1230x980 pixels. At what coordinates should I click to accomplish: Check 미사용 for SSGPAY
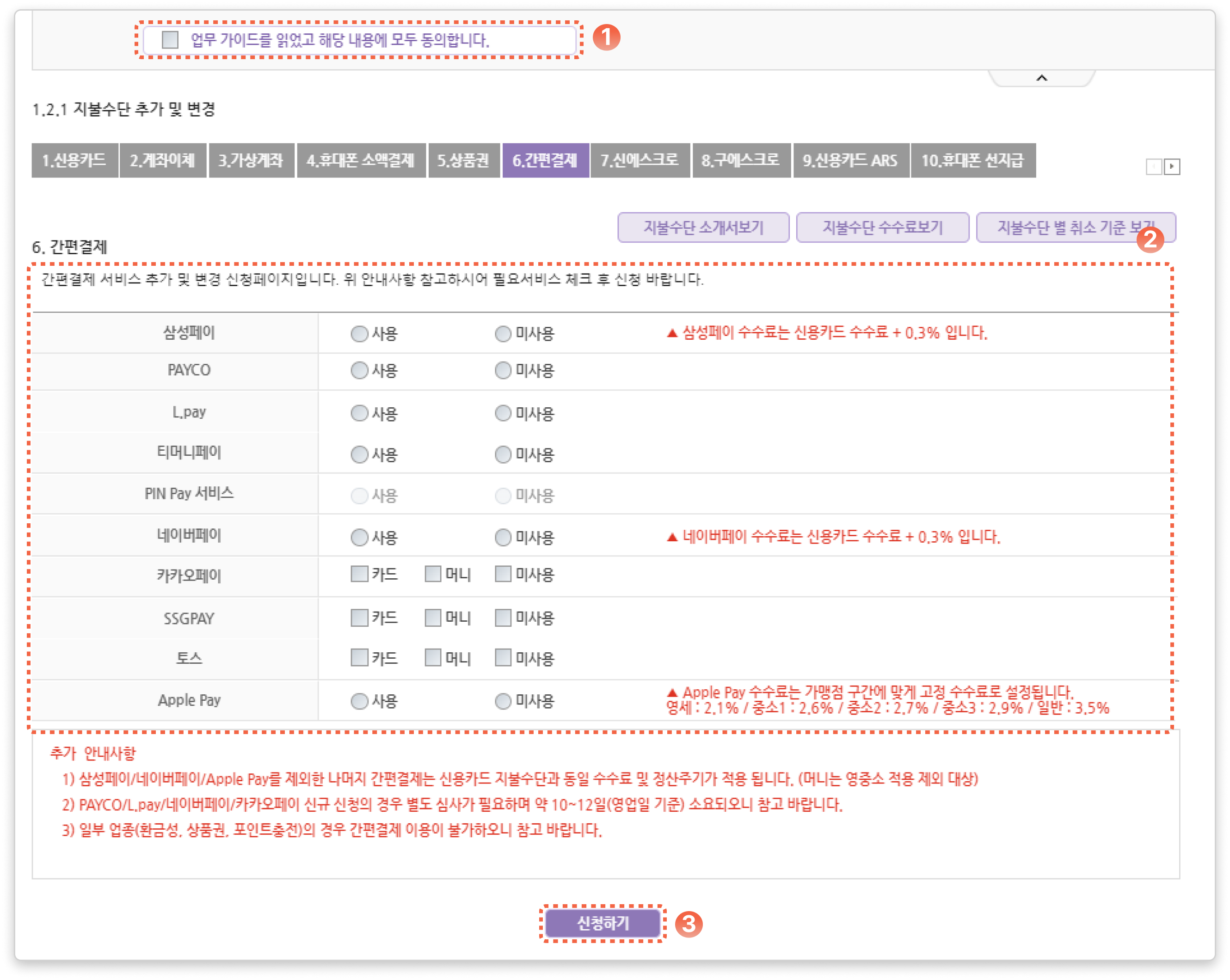(x=503, y=618)
